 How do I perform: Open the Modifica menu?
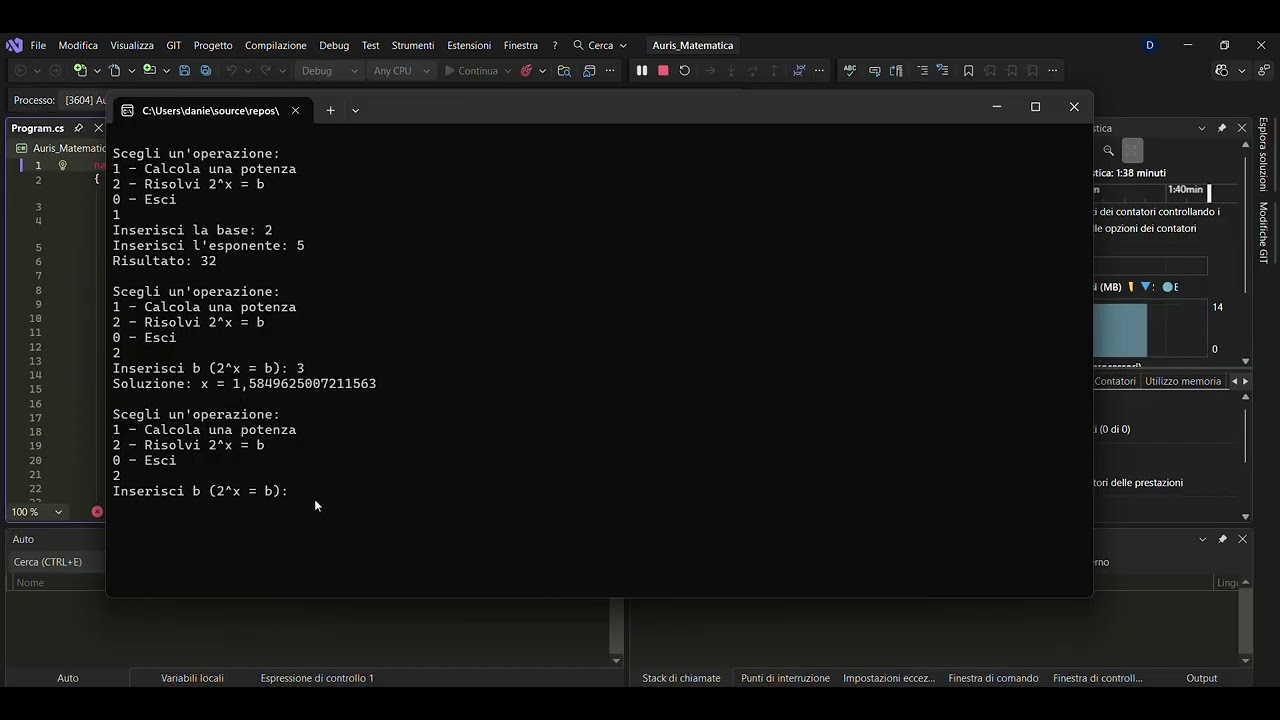tap(78, 45)
